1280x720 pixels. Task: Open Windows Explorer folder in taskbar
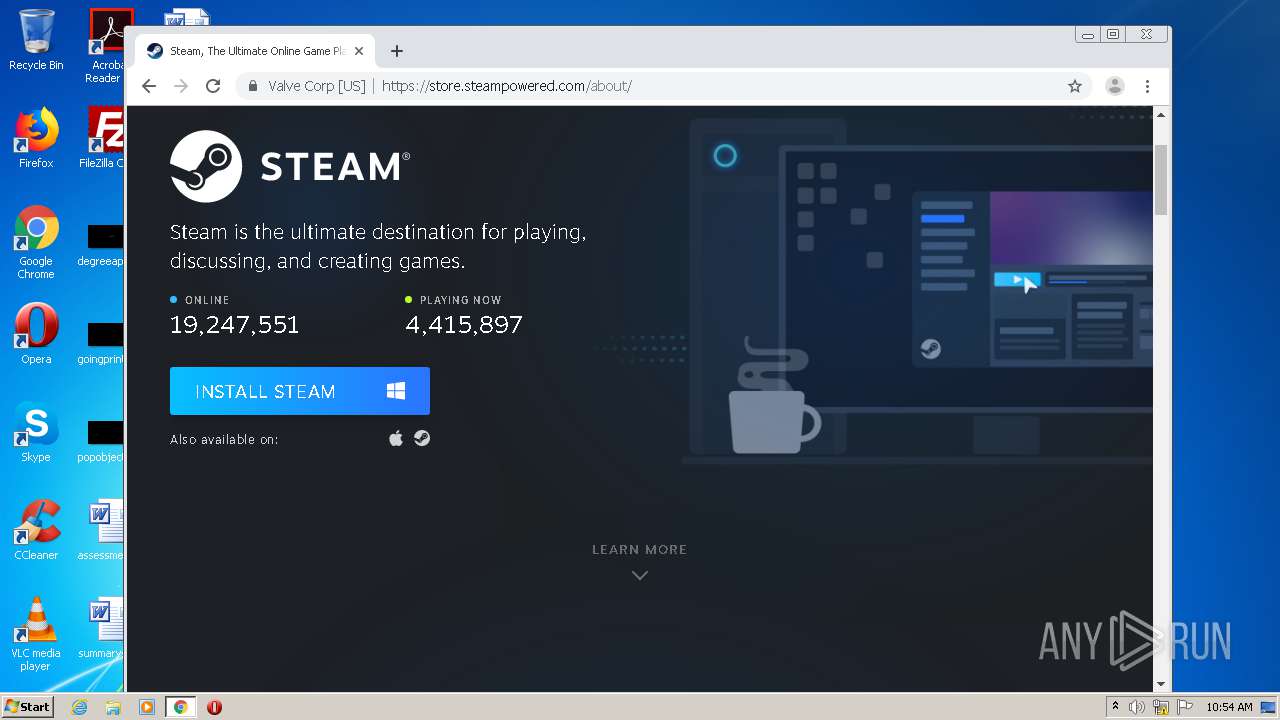[113, 707]
